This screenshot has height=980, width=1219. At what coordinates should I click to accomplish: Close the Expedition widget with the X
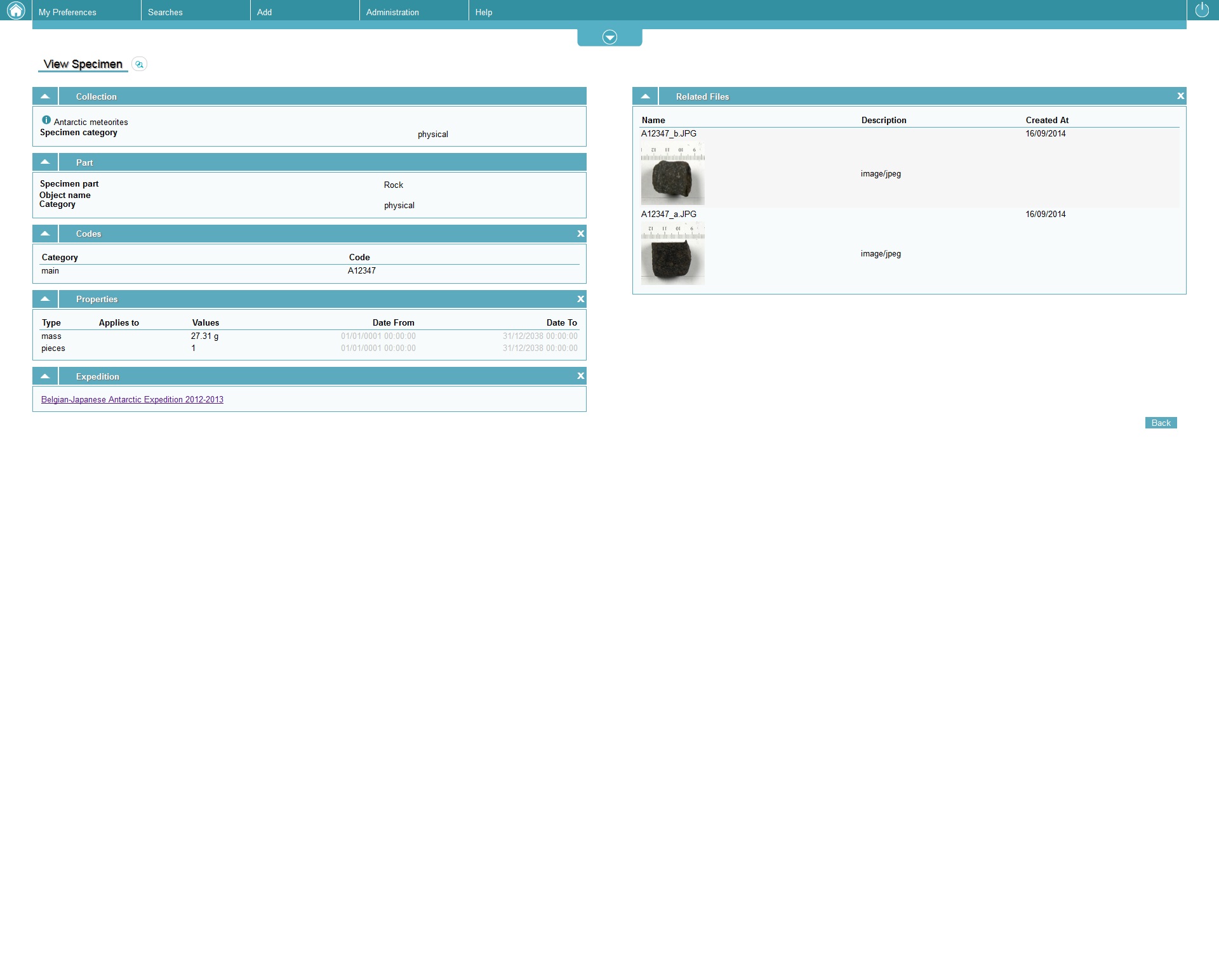[x=580, y=376]
